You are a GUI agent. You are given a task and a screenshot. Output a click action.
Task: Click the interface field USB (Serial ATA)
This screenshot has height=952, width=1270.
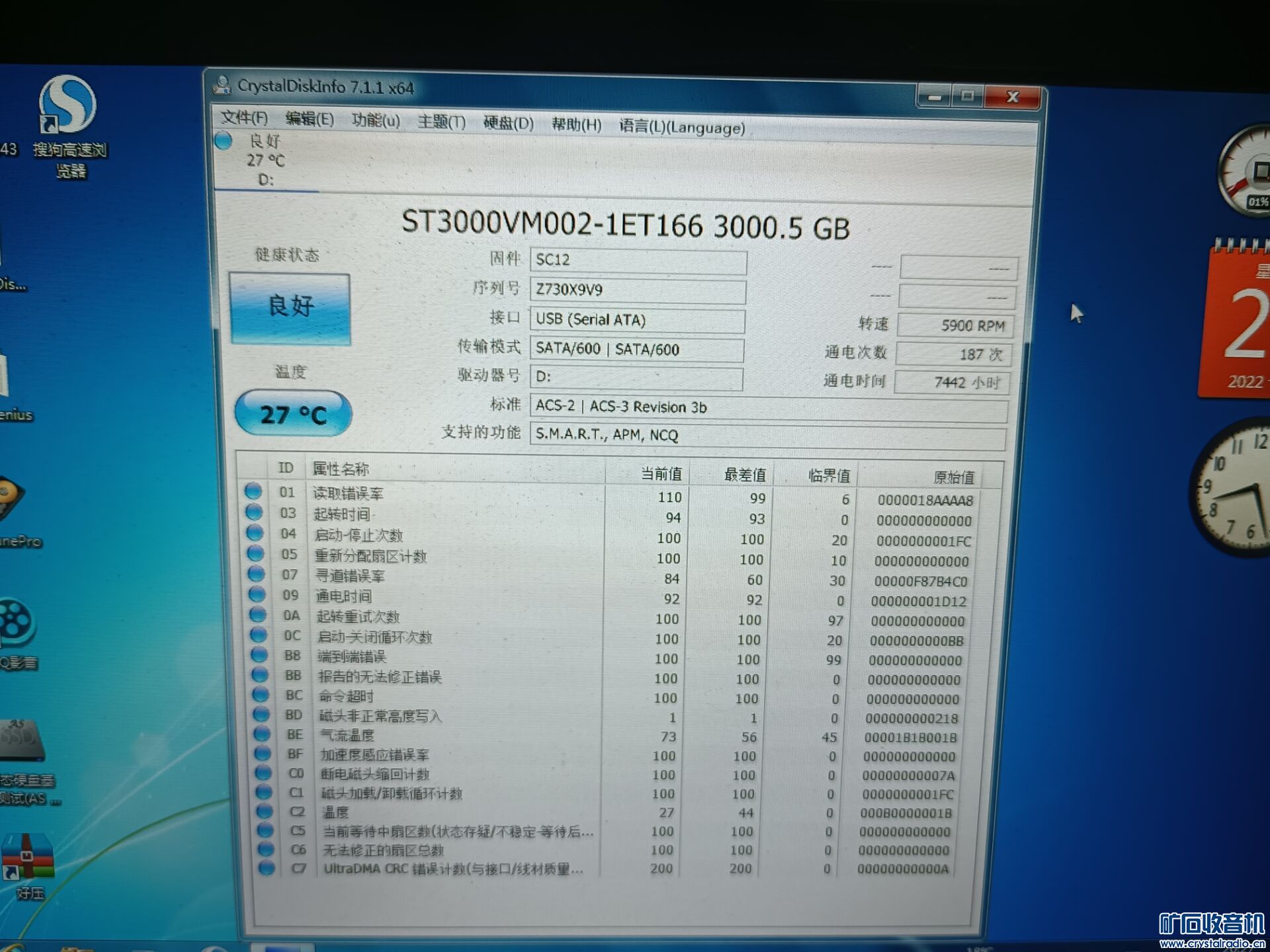coord(637,321)
